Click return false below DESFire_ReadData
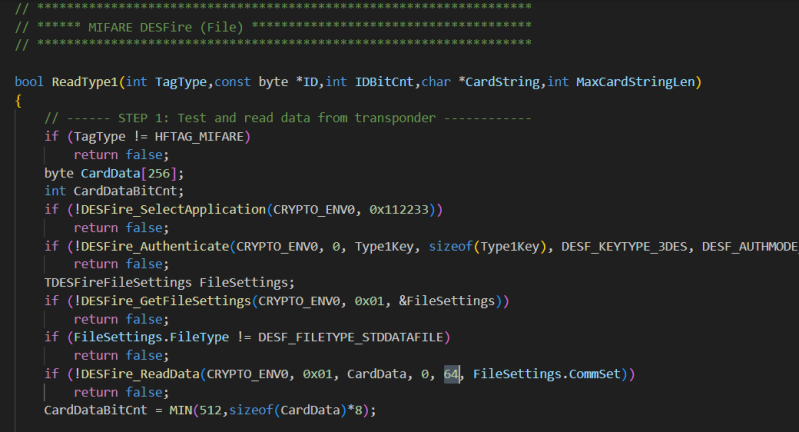Screen dimensions: 799x432 click(x=120, y=392)
